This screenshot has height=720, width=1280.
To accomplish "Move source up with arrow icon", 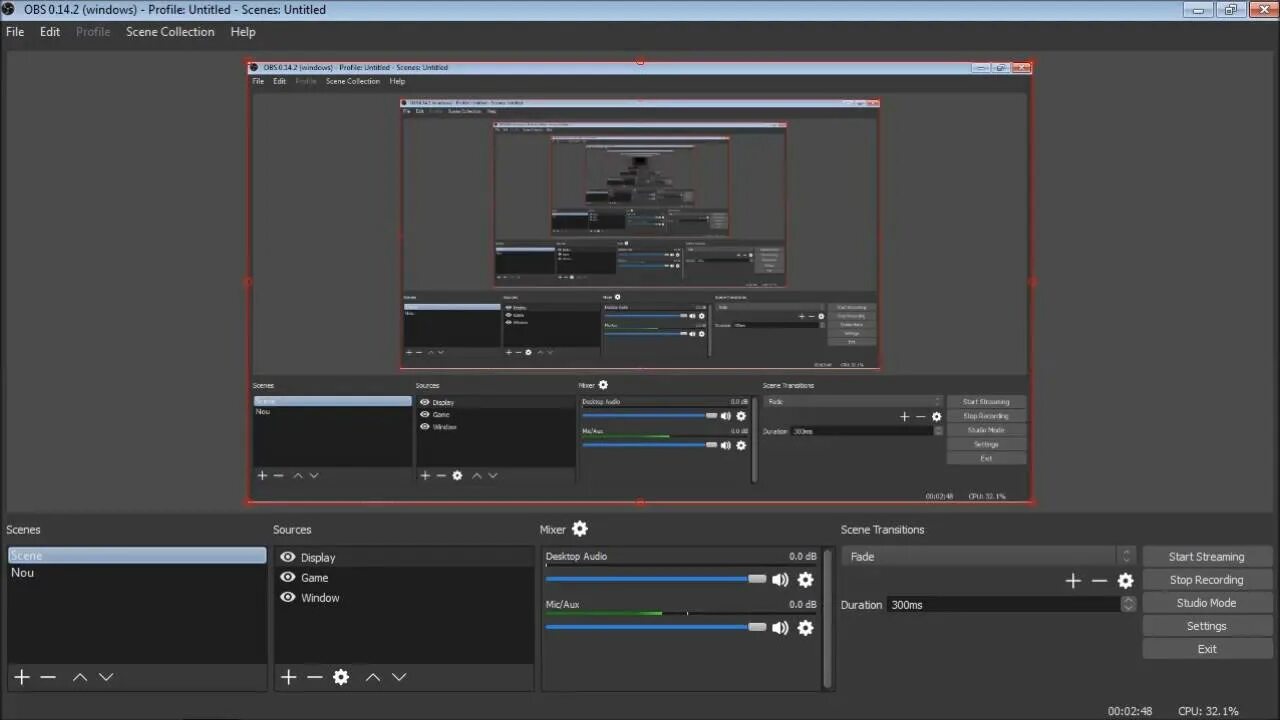I will click(373, 677).
